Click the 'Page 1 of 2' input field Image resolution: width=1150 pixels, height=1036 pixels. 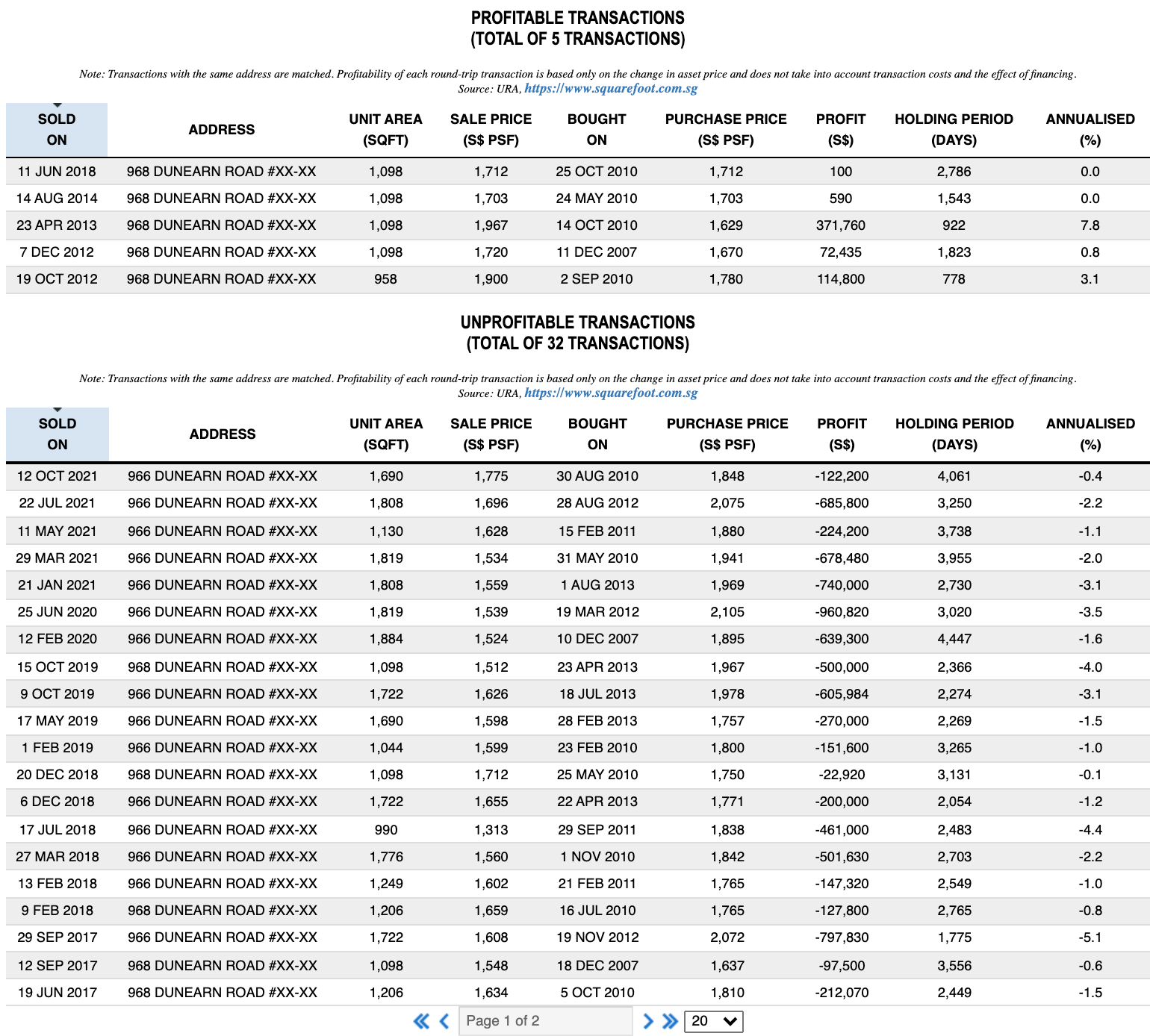tap(545, 1021)
